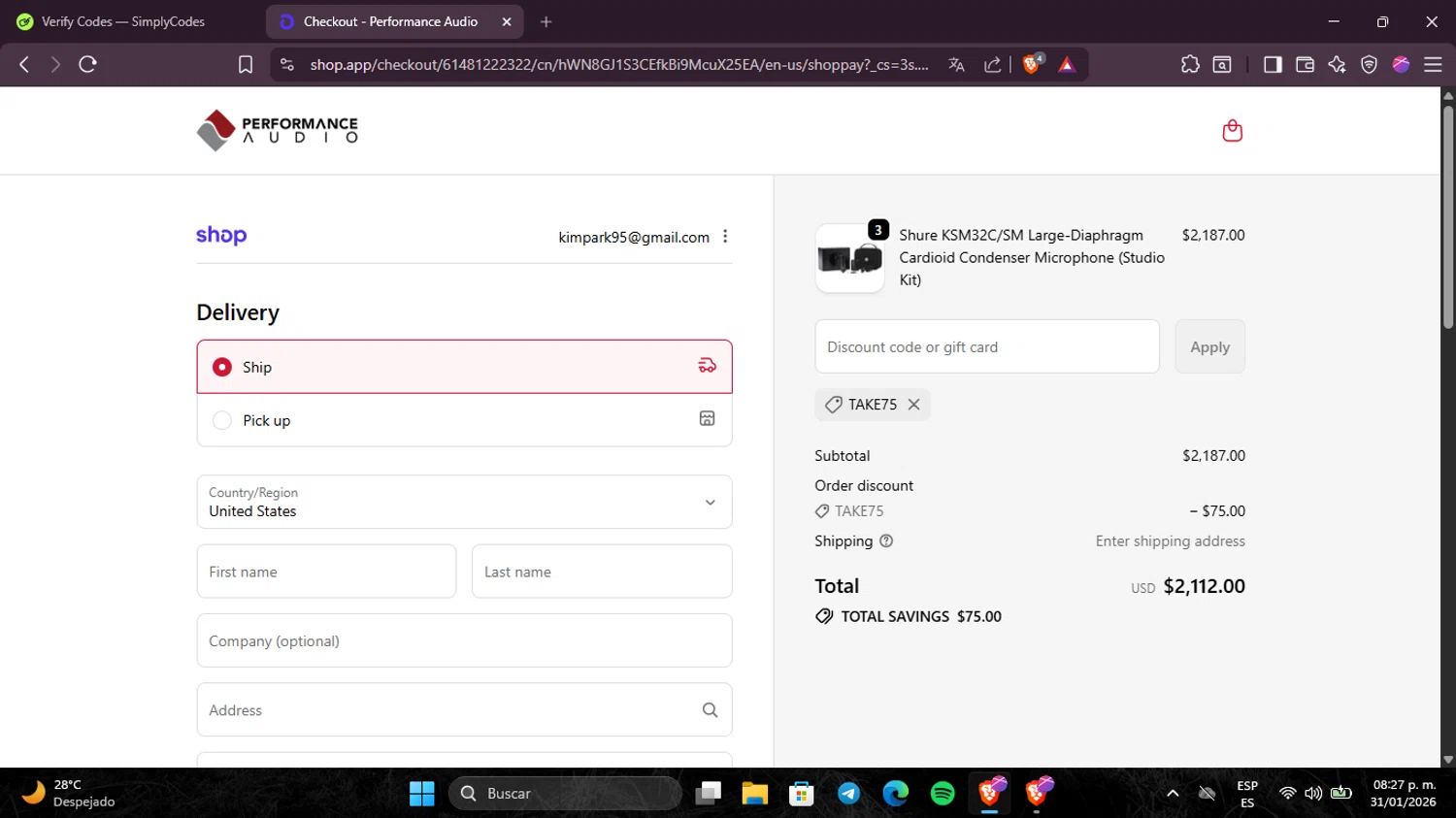Open Spotify from taskbar
1456x818 pixels.
point(943,794)
